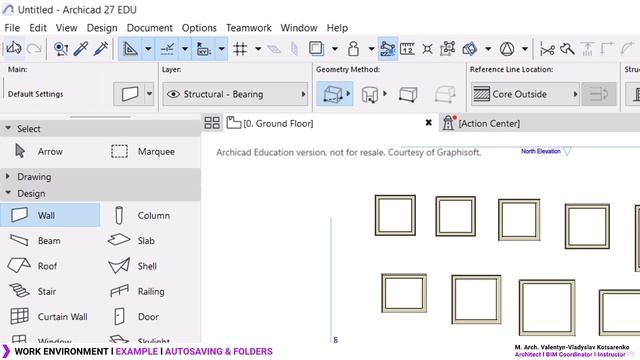Select the Column tool
This screenshot has width=640, height=360.
(x=142, y=215)
